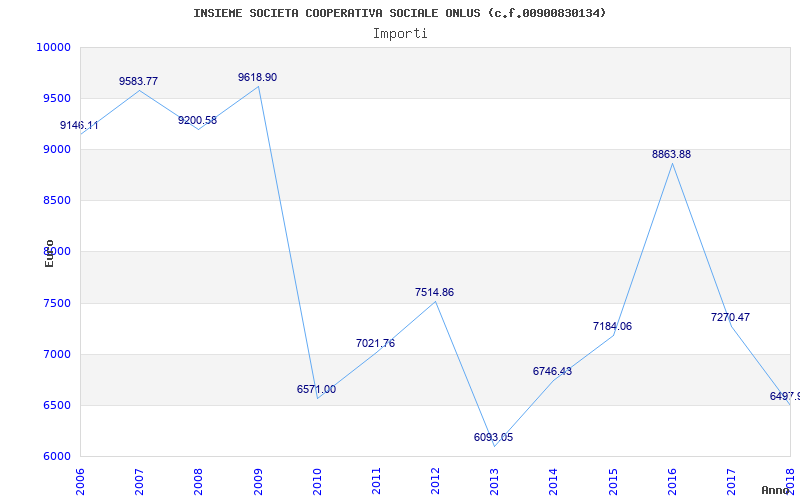Screen dimensions: 800x500
Task: Click the 6500 y-axis tick label
Action: pos(56,406)
